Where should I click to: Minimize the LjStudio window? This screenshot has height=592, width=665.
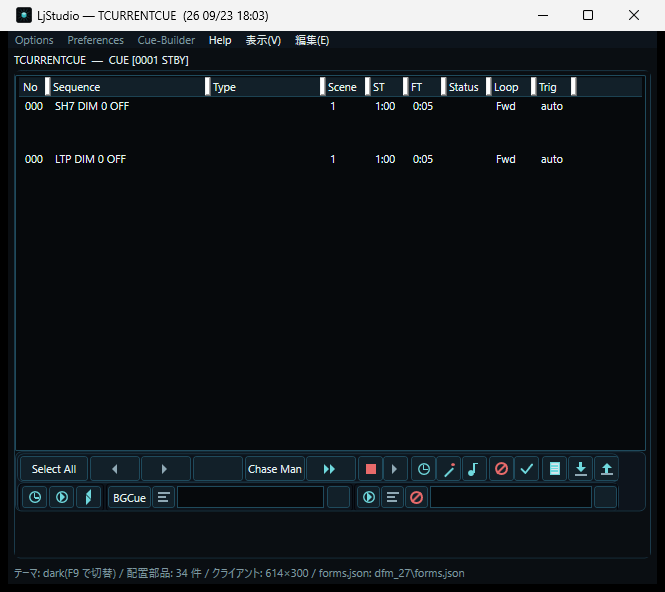point(543,15)
